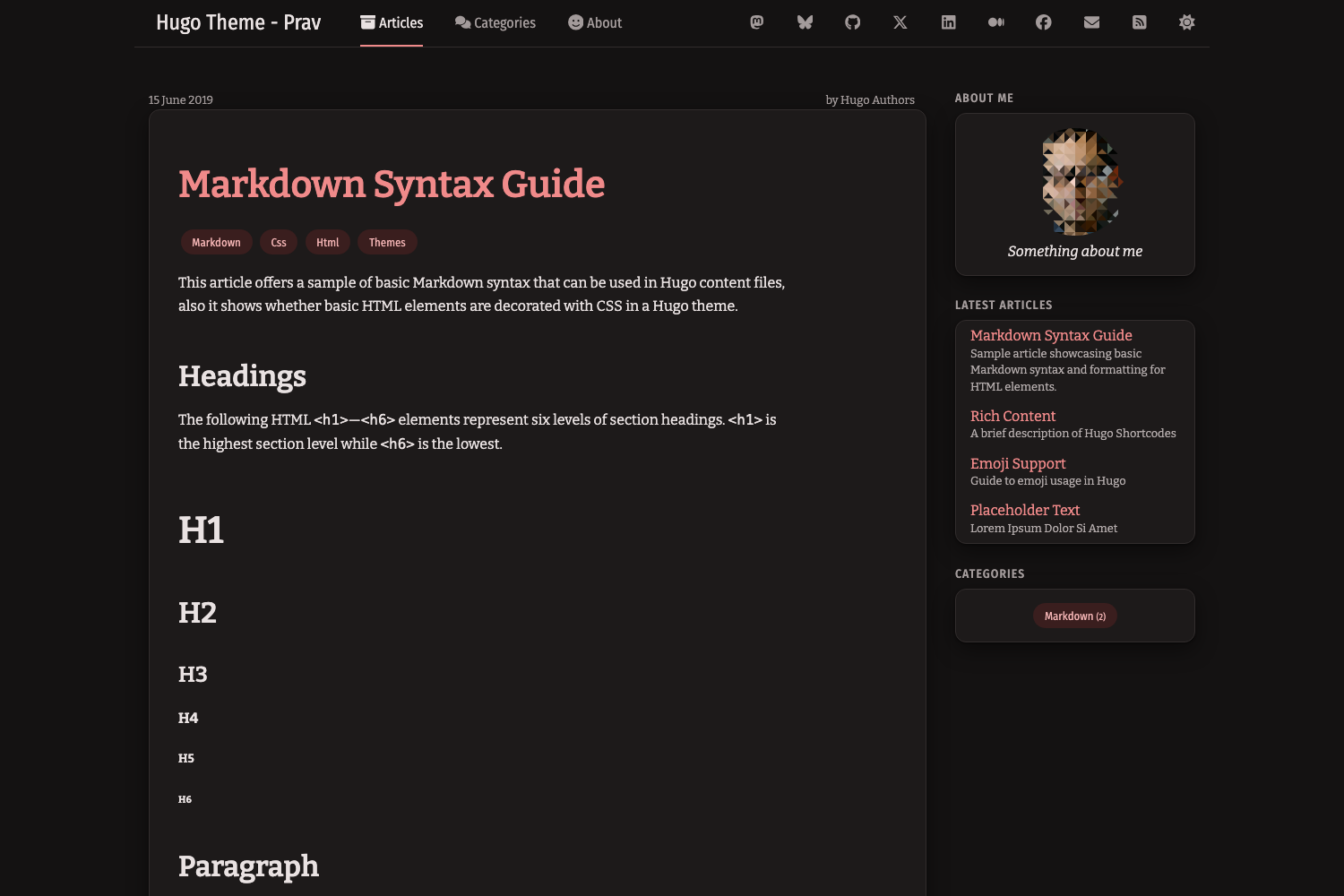Click the 'H1' sample heading

[201, 530]
